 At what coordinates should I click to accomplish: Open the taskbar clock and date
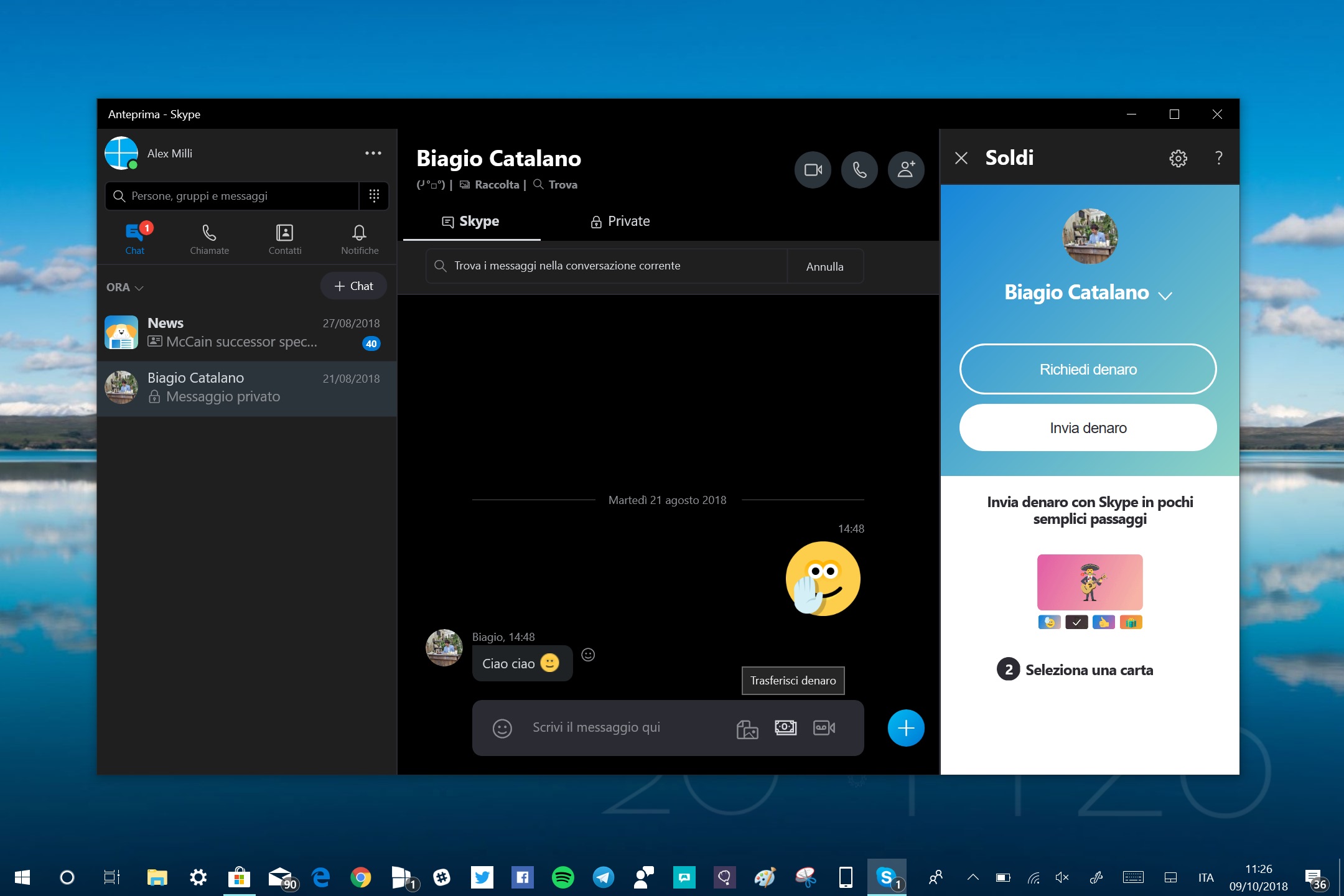(x=1258, y=877)
